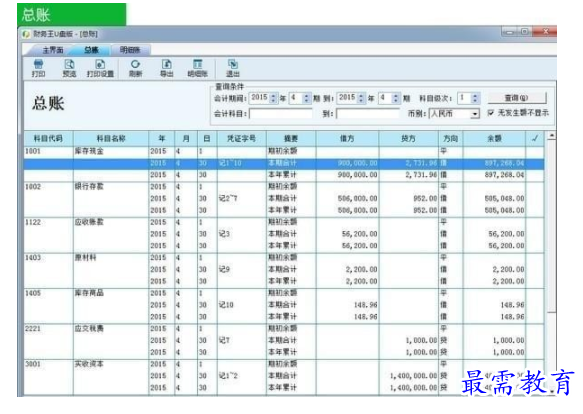Open 预览 (Preview) from the toolbar
This screenshot has height=414, width=583.
click(69, 68)
